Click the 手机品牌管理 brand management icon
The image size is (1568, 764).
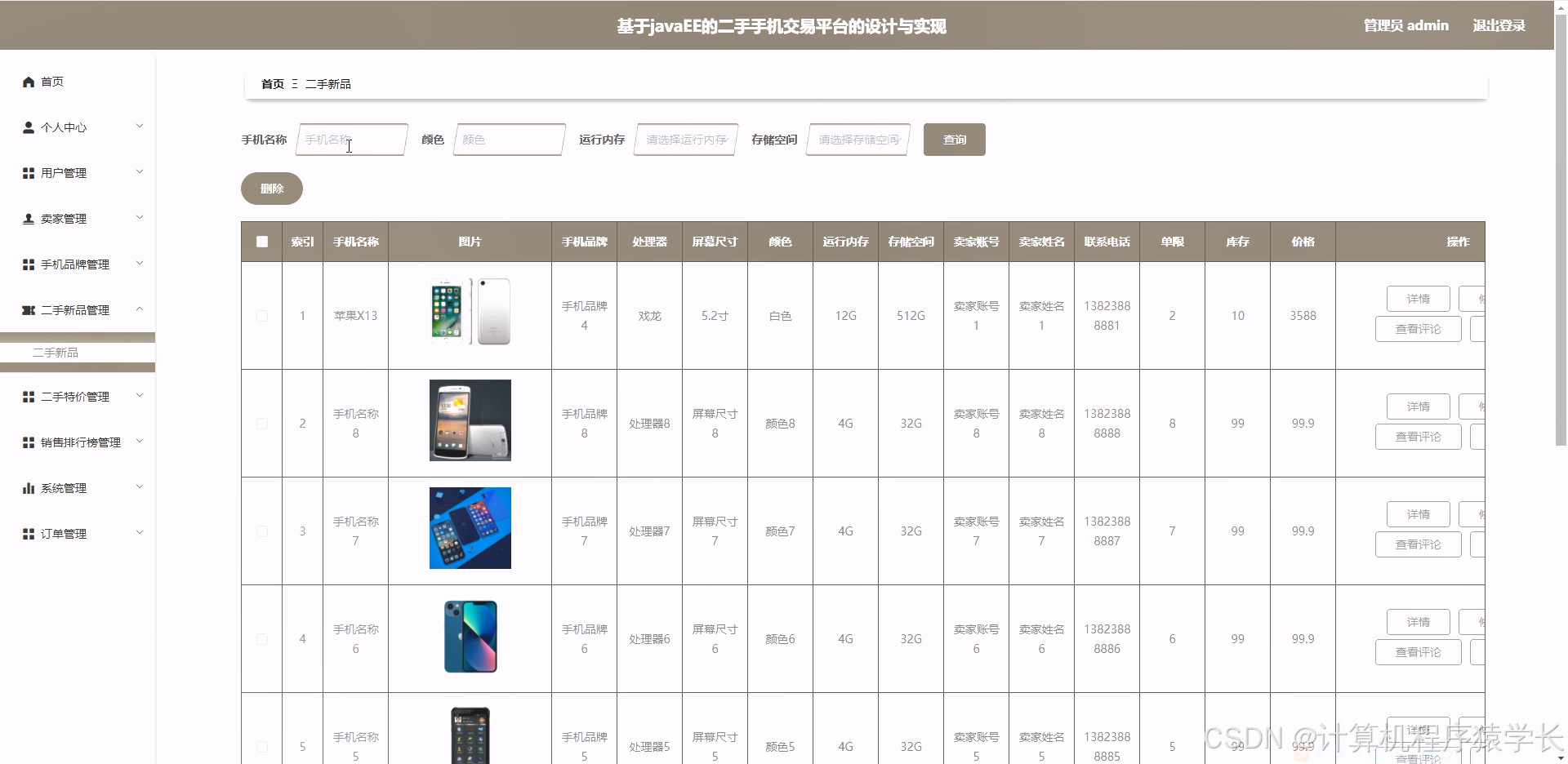pyautogui.click(x=29, y=264)
